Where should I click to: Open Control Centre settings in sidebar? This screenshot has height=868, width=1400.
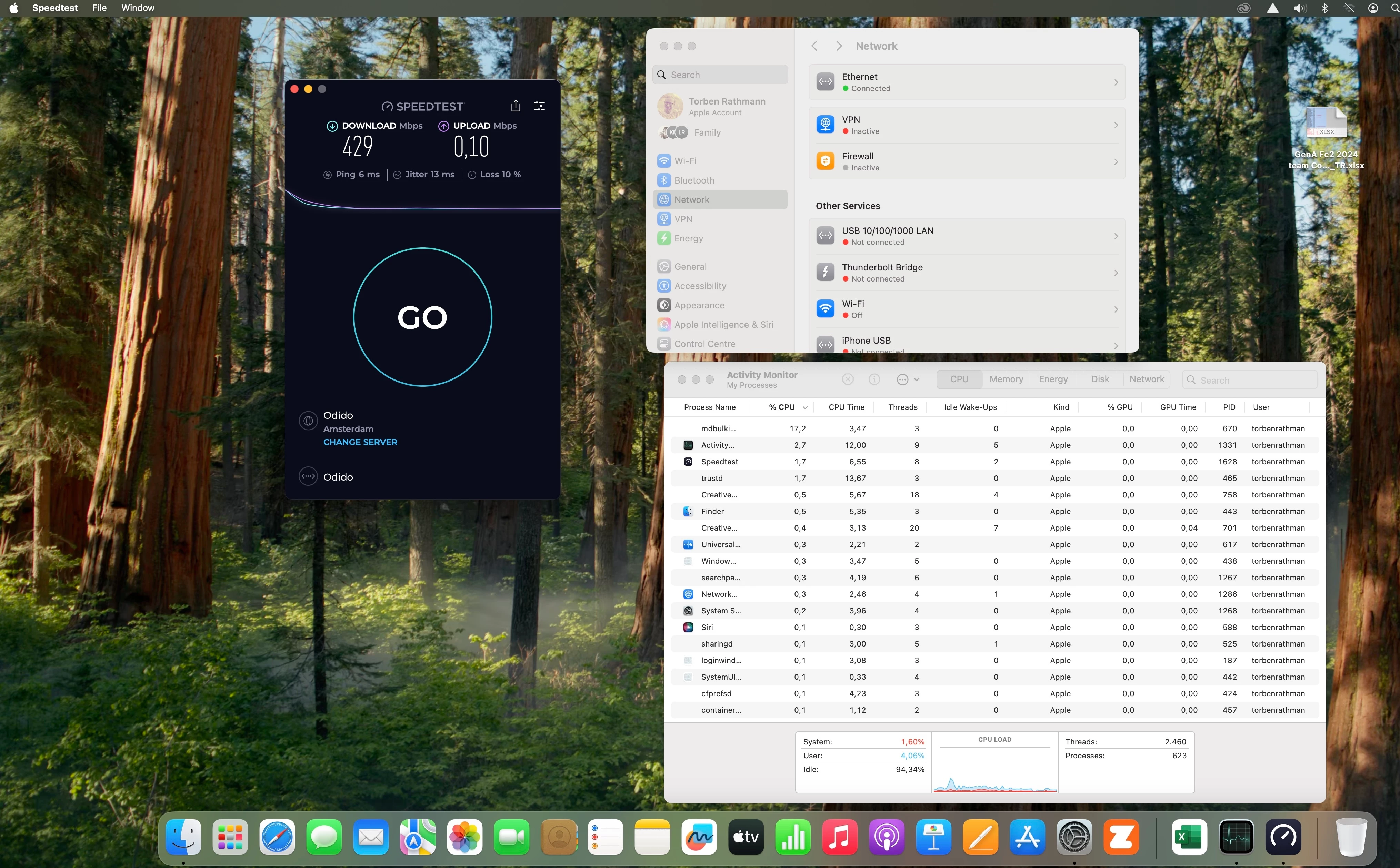click(x=720, y=344)
